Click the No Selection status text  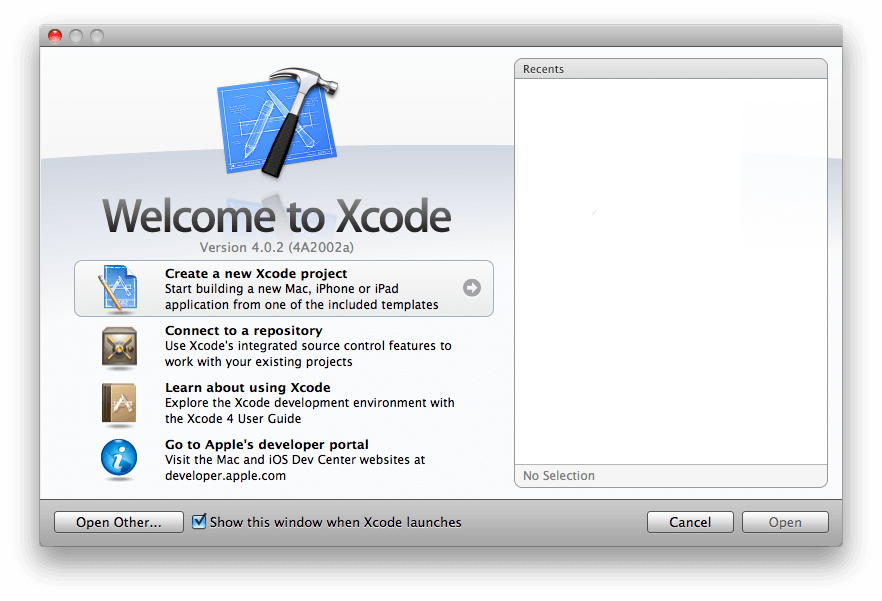point(559,476)
